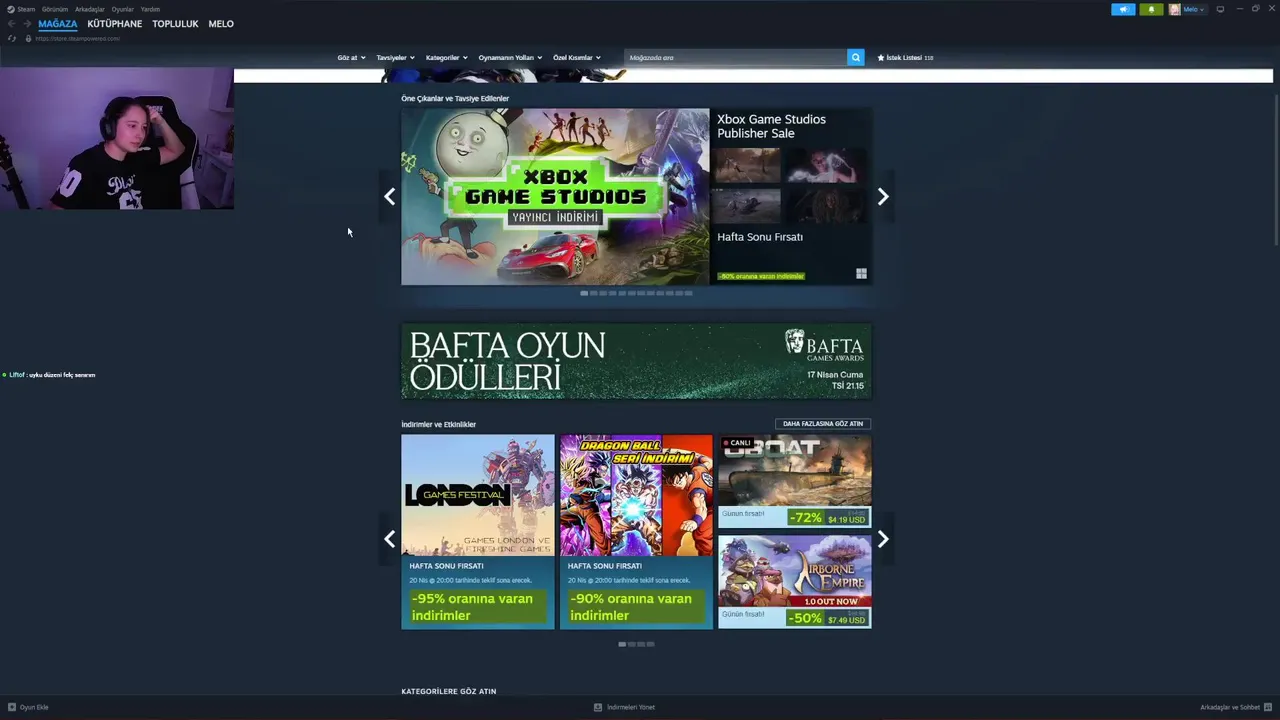This screenshot has height=720, width=1280.
Task: Expand the Göz at dropdown
Action: pyautogui.click(x=351, y=58)
